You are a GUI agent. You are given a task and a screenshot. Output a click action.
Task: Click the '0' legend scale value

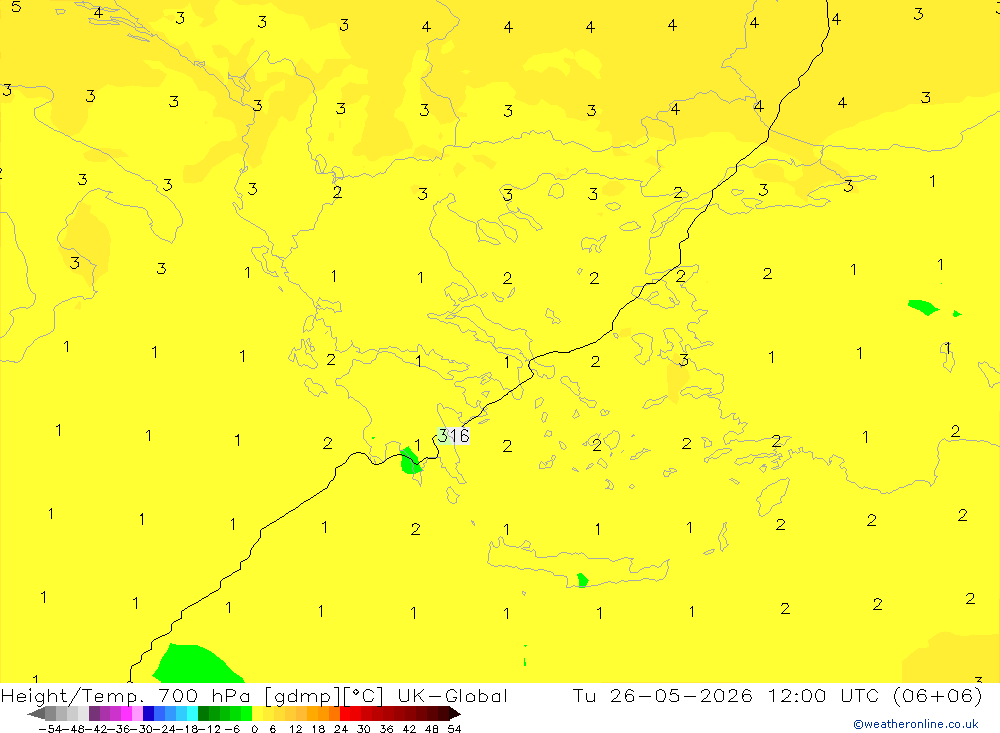(x=254, y=729)
